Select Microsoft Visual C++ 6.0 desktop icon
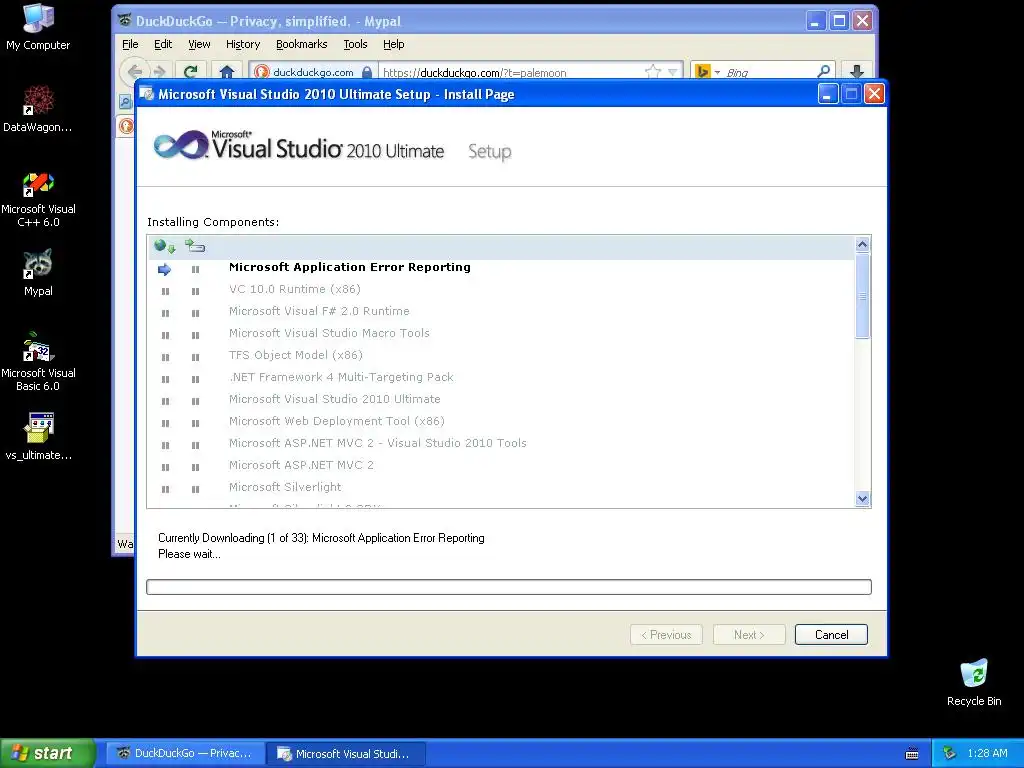 coord(38,199)
